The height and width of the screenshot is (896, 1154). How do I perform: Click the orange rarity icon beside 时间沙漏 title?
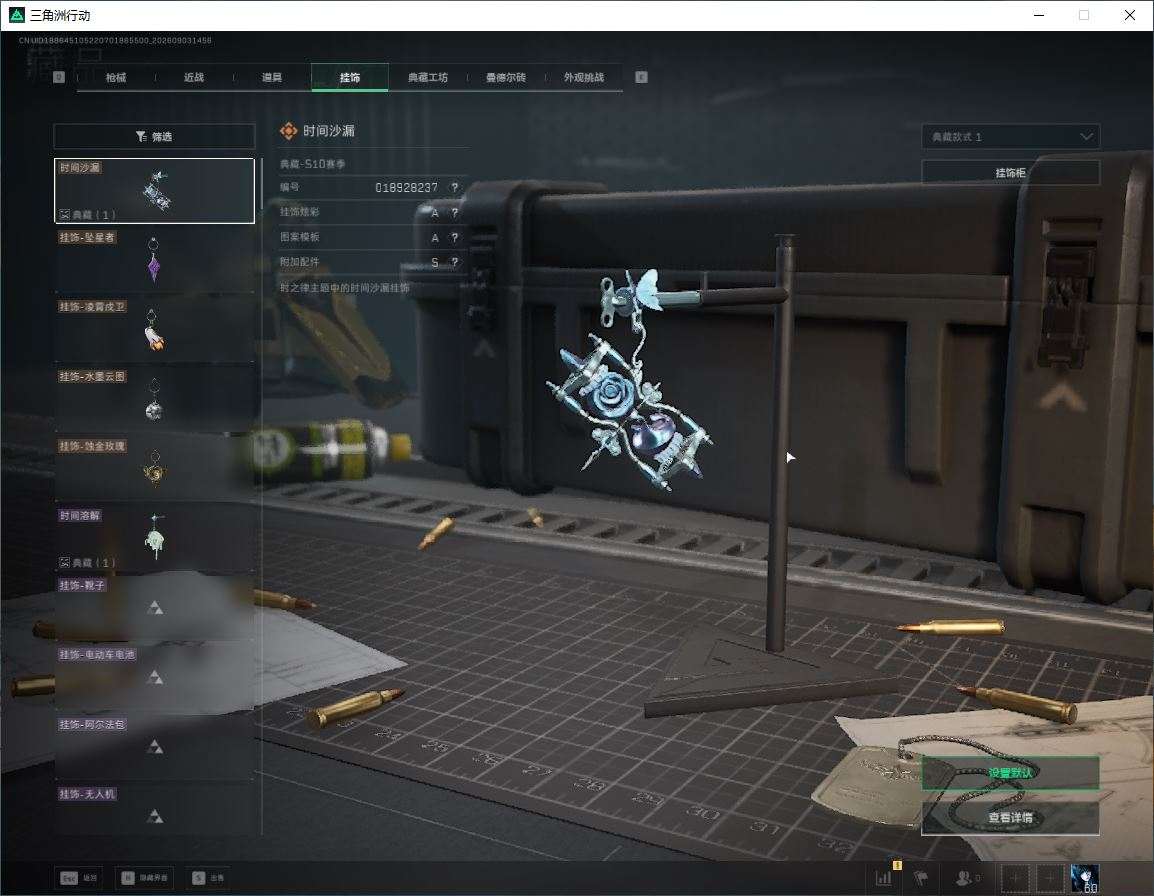tap(288, 131)
